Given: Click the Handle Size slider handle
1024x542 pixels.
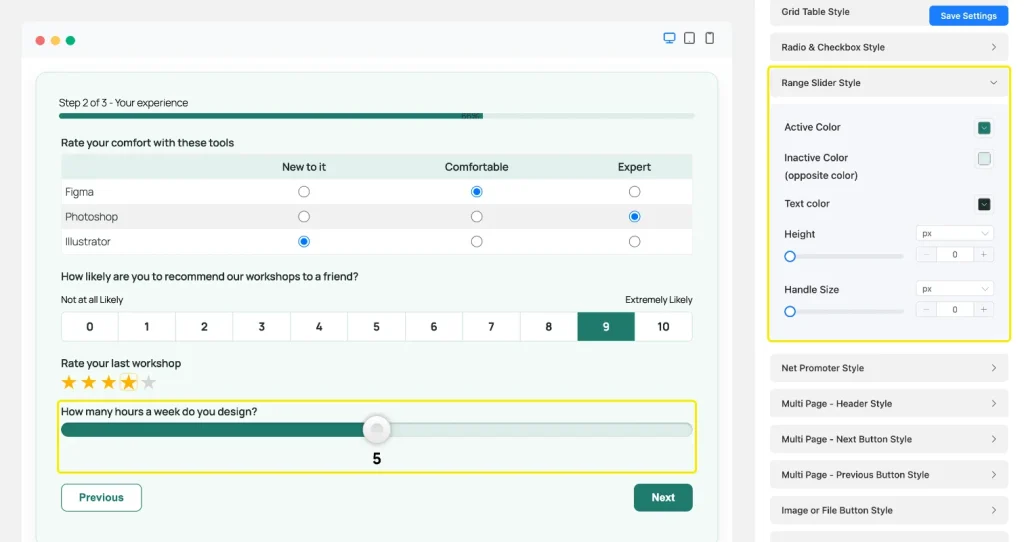Looking at the screenshot, I should click(790, 311).
